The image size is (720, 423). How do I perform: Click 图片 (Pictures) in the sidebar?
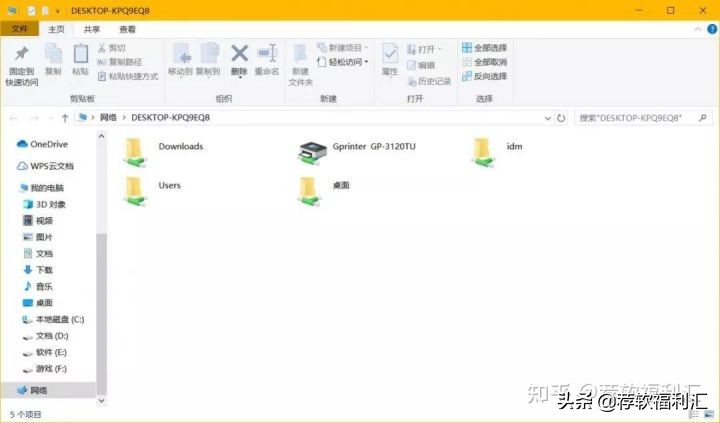tap(38, 237)
